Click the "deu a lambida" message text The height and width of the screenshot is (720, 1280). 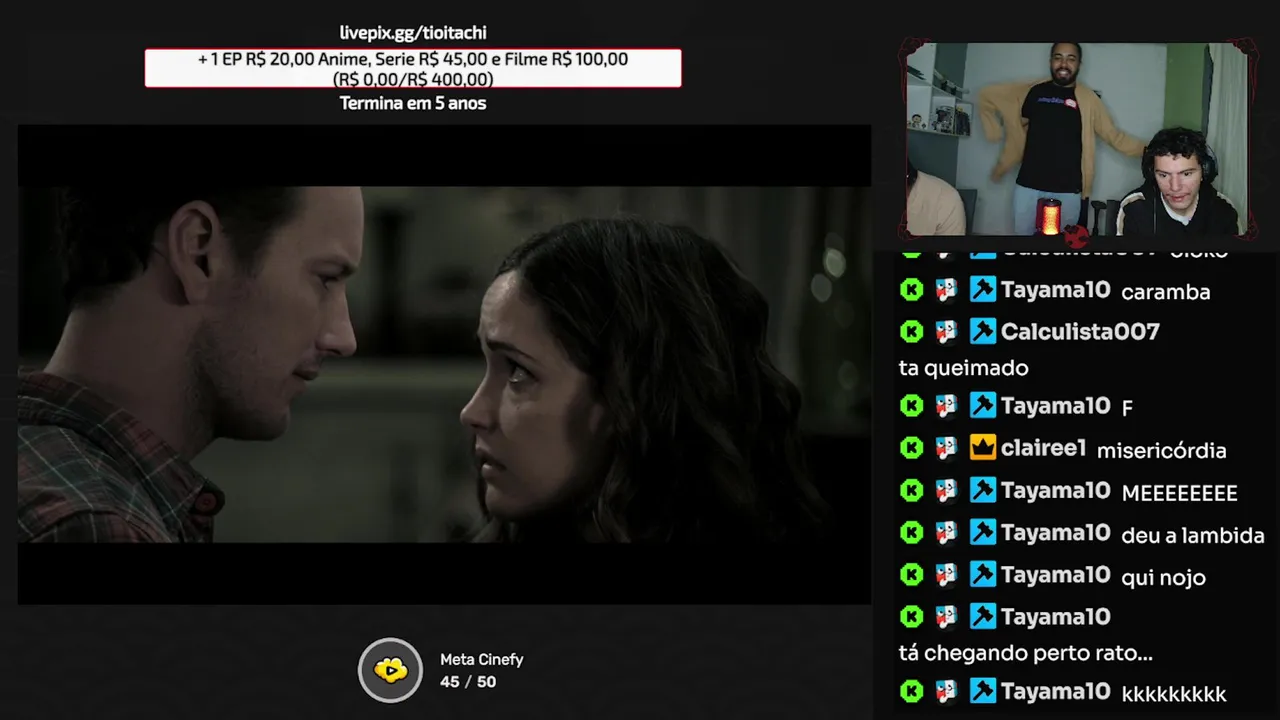(1193, 535)
